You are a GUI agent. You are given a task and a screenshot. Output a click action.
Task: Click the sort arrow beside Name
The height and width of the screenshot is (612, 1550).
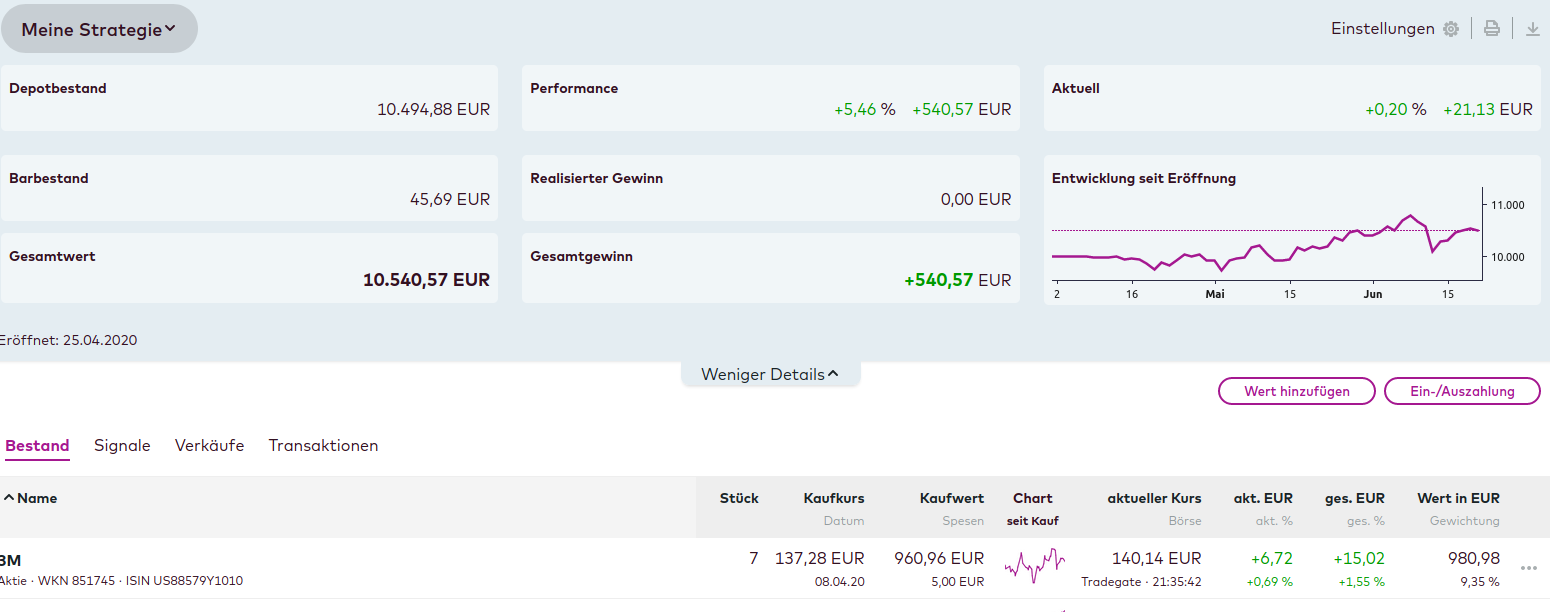pyautogui.click(x=9, y=498)
